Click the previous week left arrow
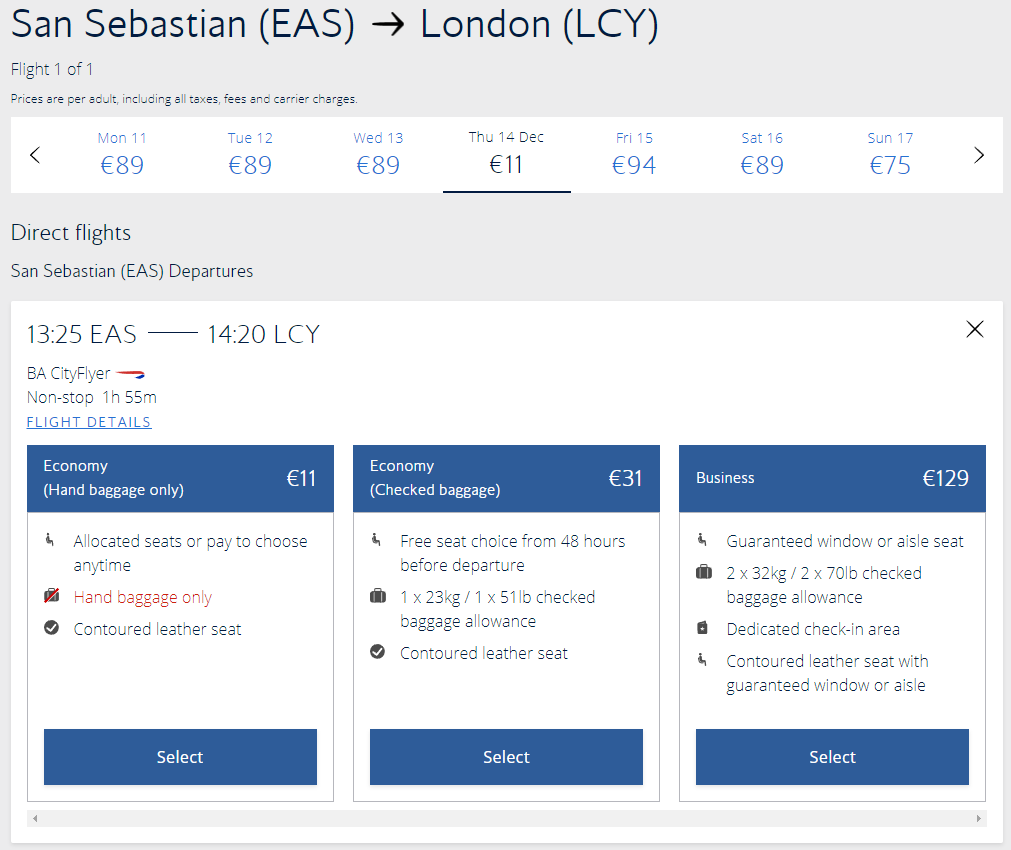 coord(35,155)
